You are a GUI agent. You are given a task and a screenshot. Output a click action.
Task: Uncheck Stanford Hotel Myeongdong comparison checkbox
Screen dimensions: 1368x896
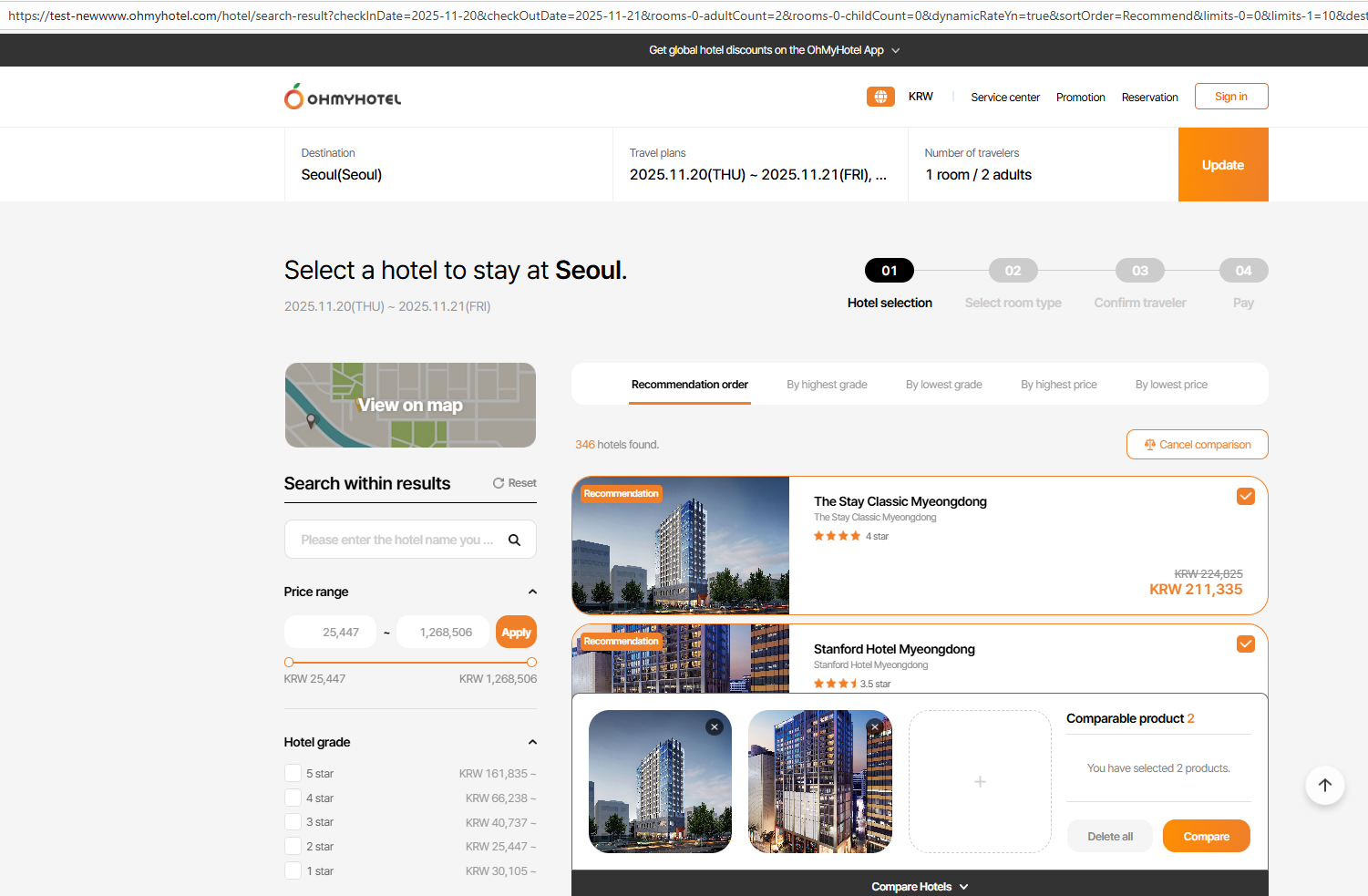click(1246, 644)
